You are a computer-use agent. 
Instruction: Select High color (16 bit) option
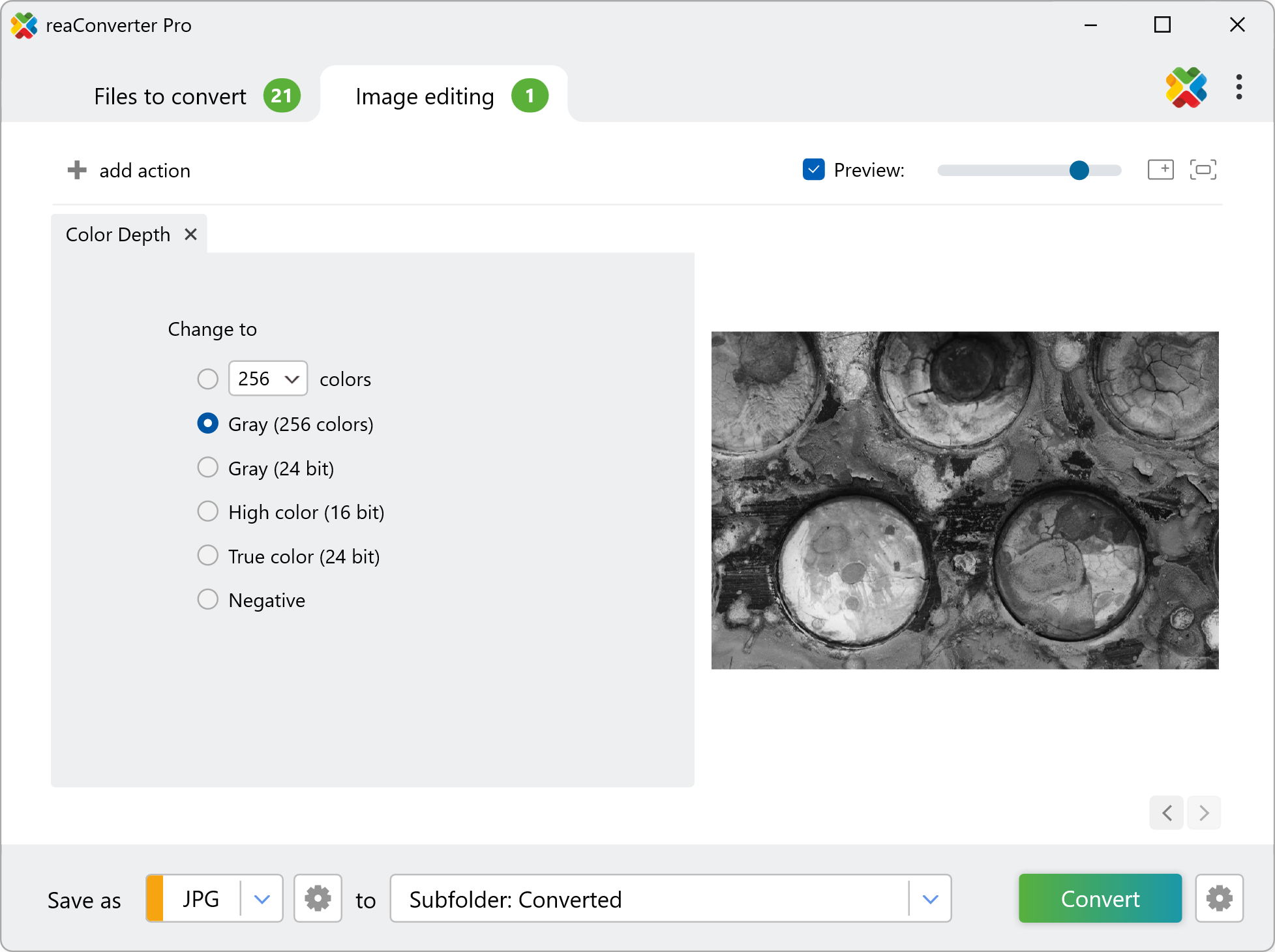(207, 511)
